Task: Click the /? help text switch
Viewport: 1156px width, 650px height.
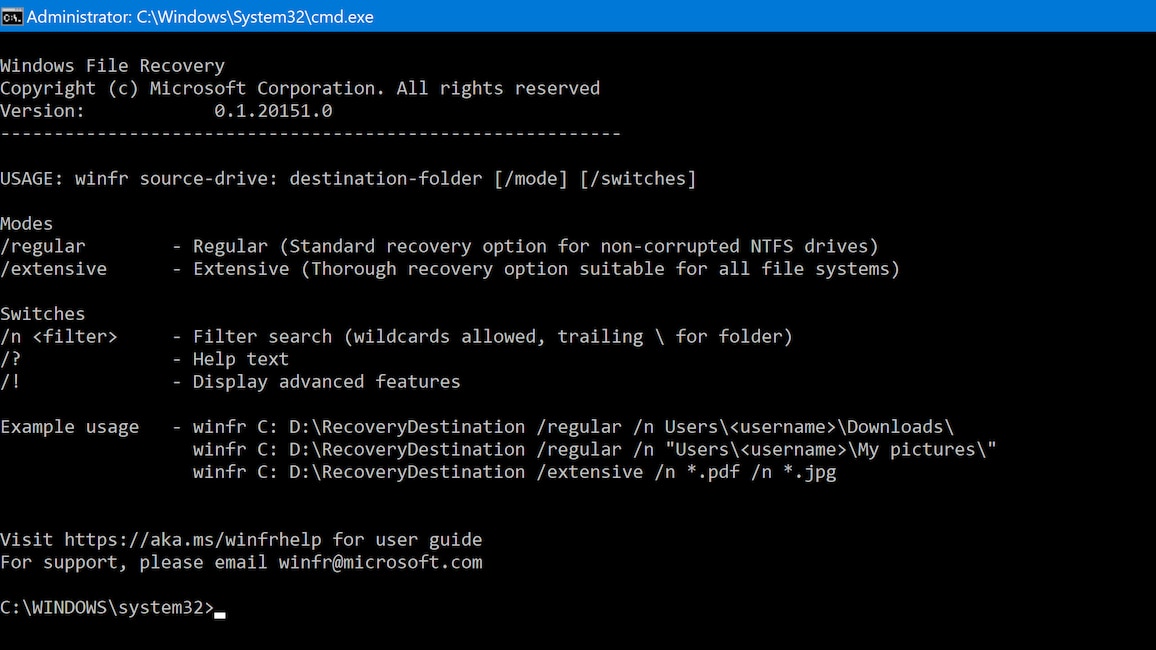Action: point(10,359)
